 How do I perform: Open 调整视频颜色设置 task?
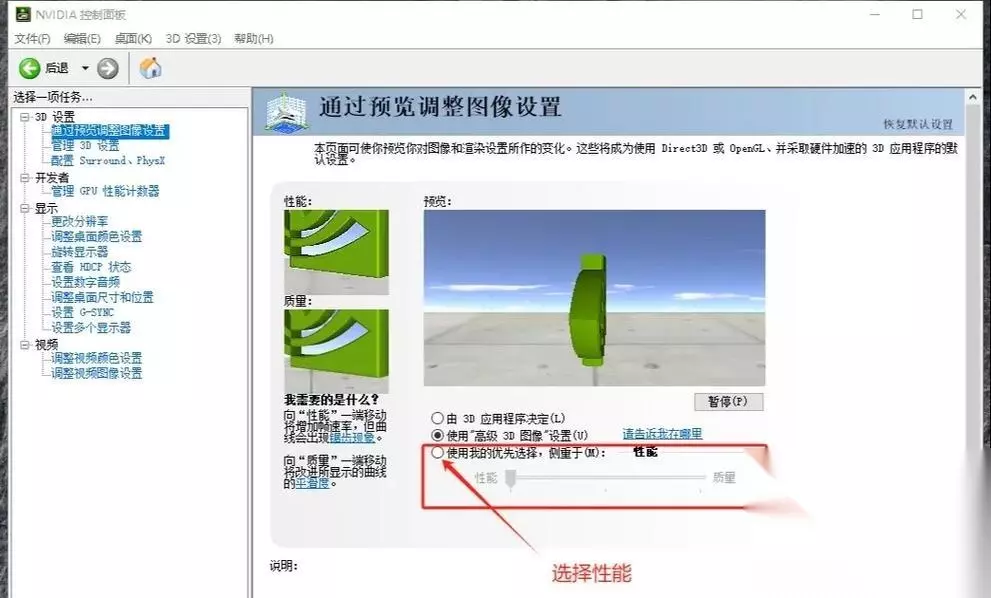97,358
